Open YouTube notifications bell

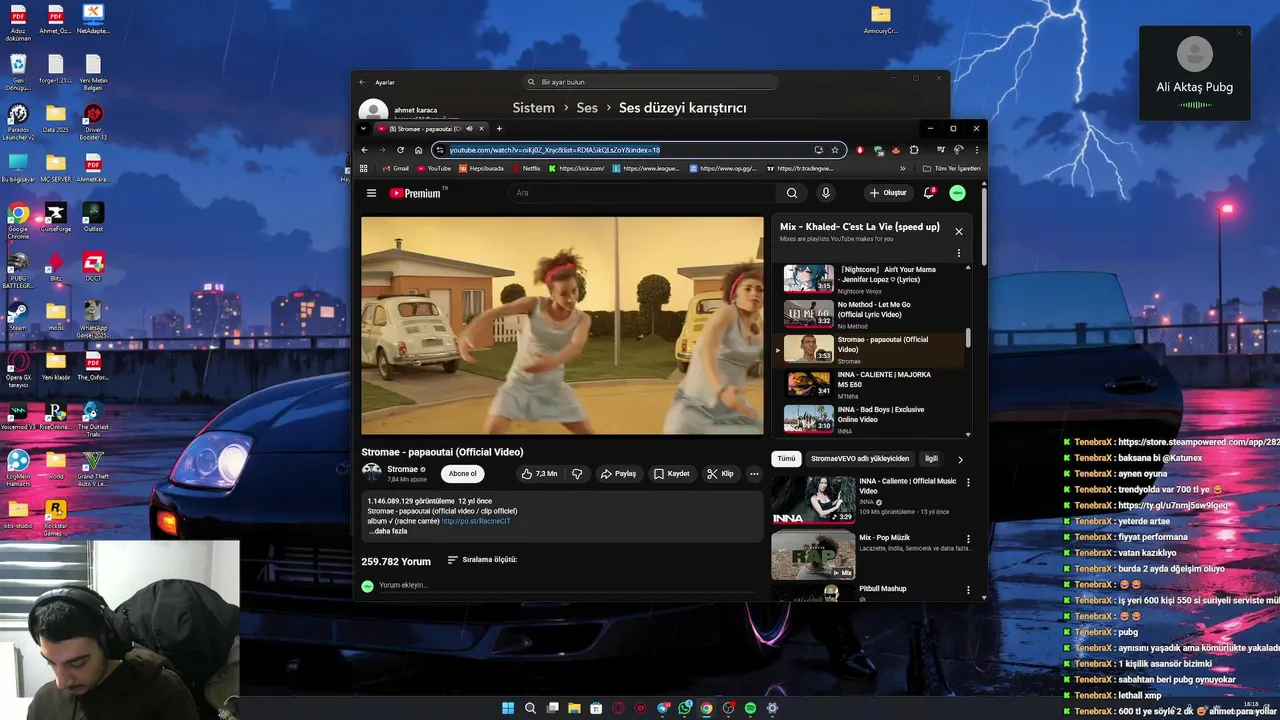click(929, 193)
